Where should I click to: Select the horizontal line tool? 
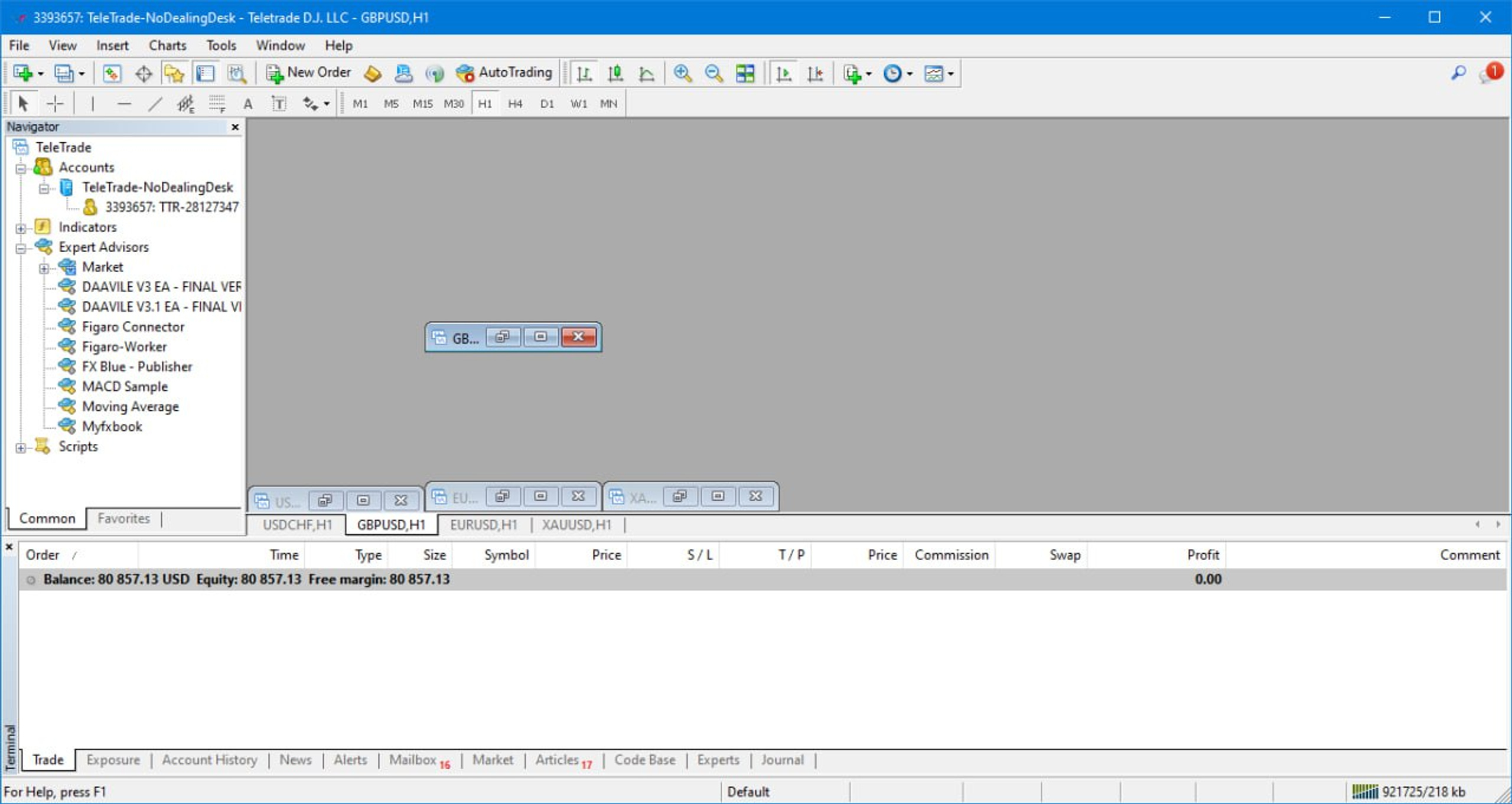click(x=124, y=104)
